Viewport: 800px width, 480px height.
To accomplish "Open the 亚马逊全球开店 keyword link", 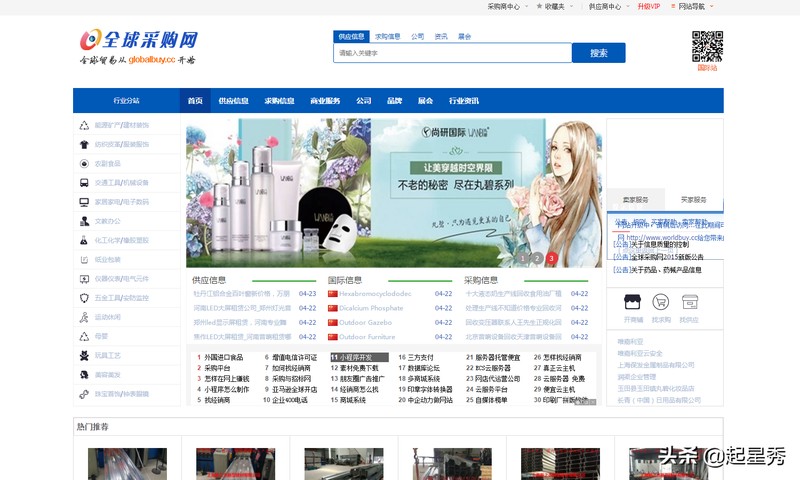I will point(294,389).
